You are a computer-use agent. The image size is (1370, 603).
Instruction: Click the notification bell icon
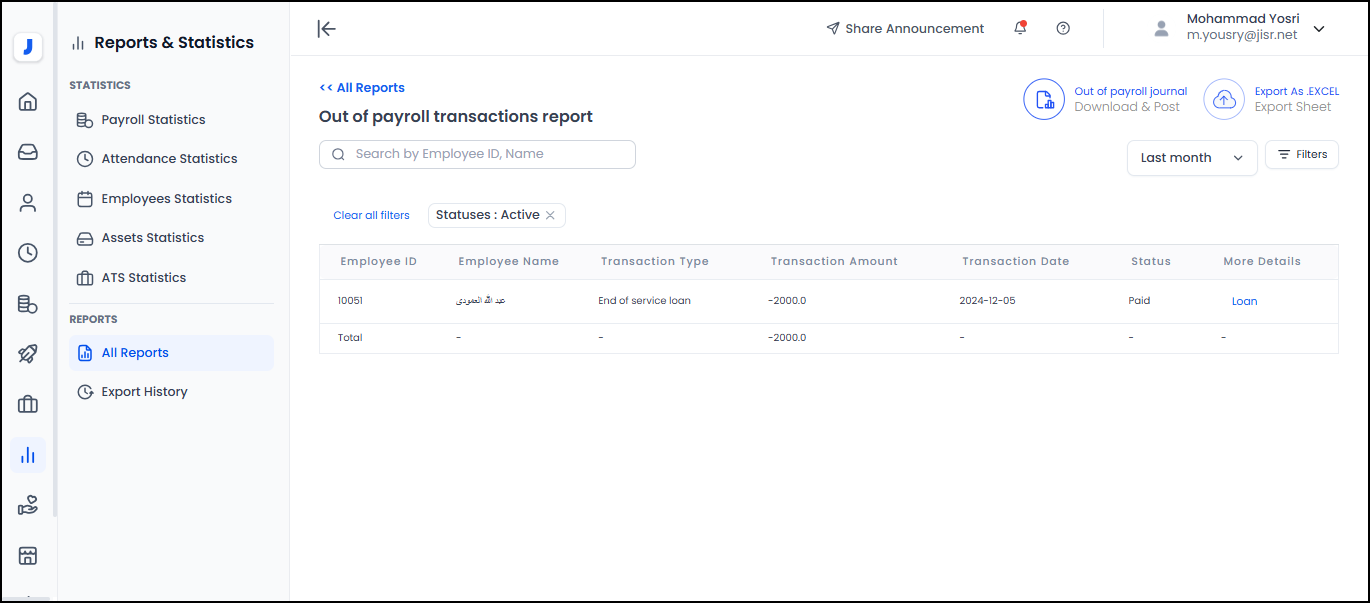click(x=1020, y=29)
